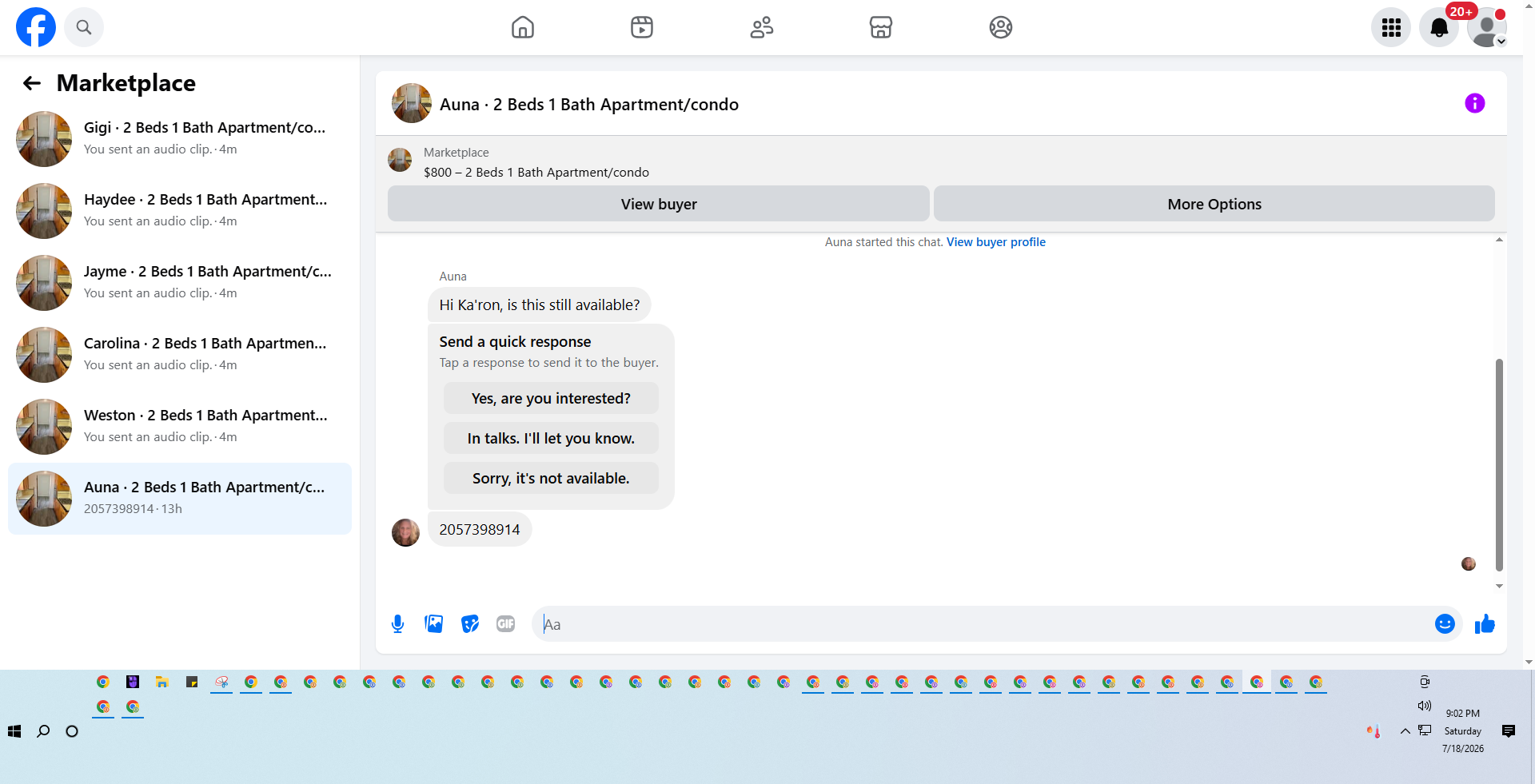Image resolution: width=1535 pixels, height=784 pixels.
Task: Click the chat scrollbar up arrow
Action: click(1499, 240)
